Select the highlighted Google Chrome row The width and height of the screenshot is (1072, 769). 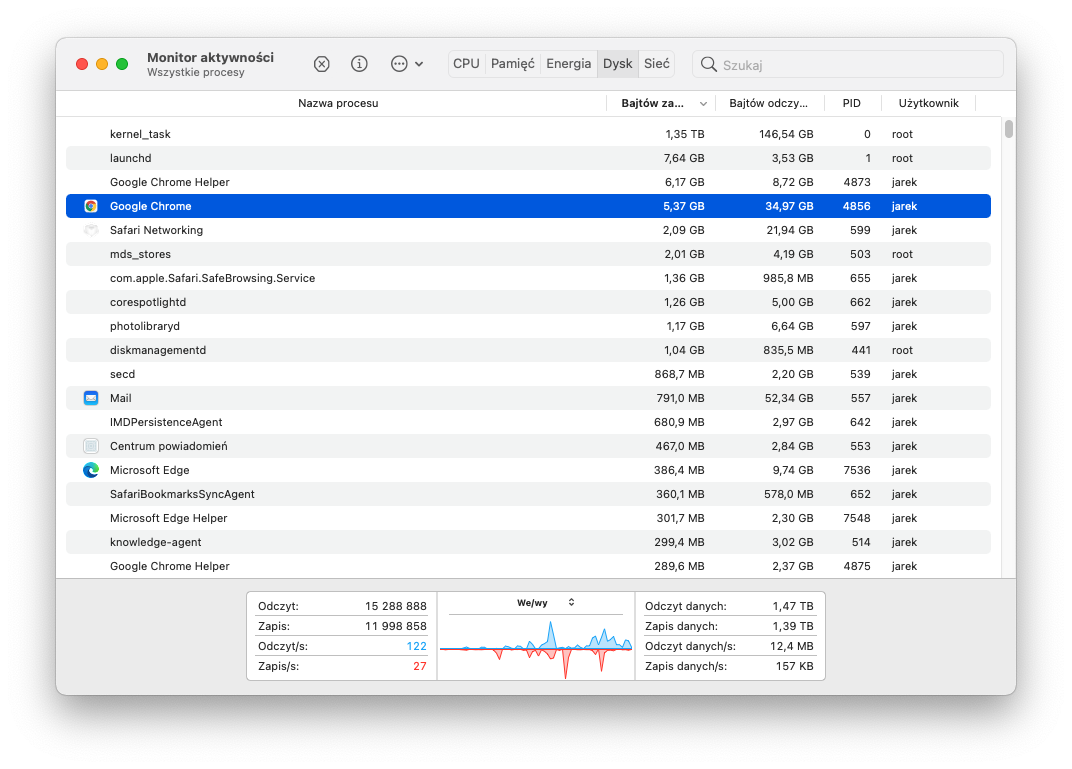tap(528, 206)
